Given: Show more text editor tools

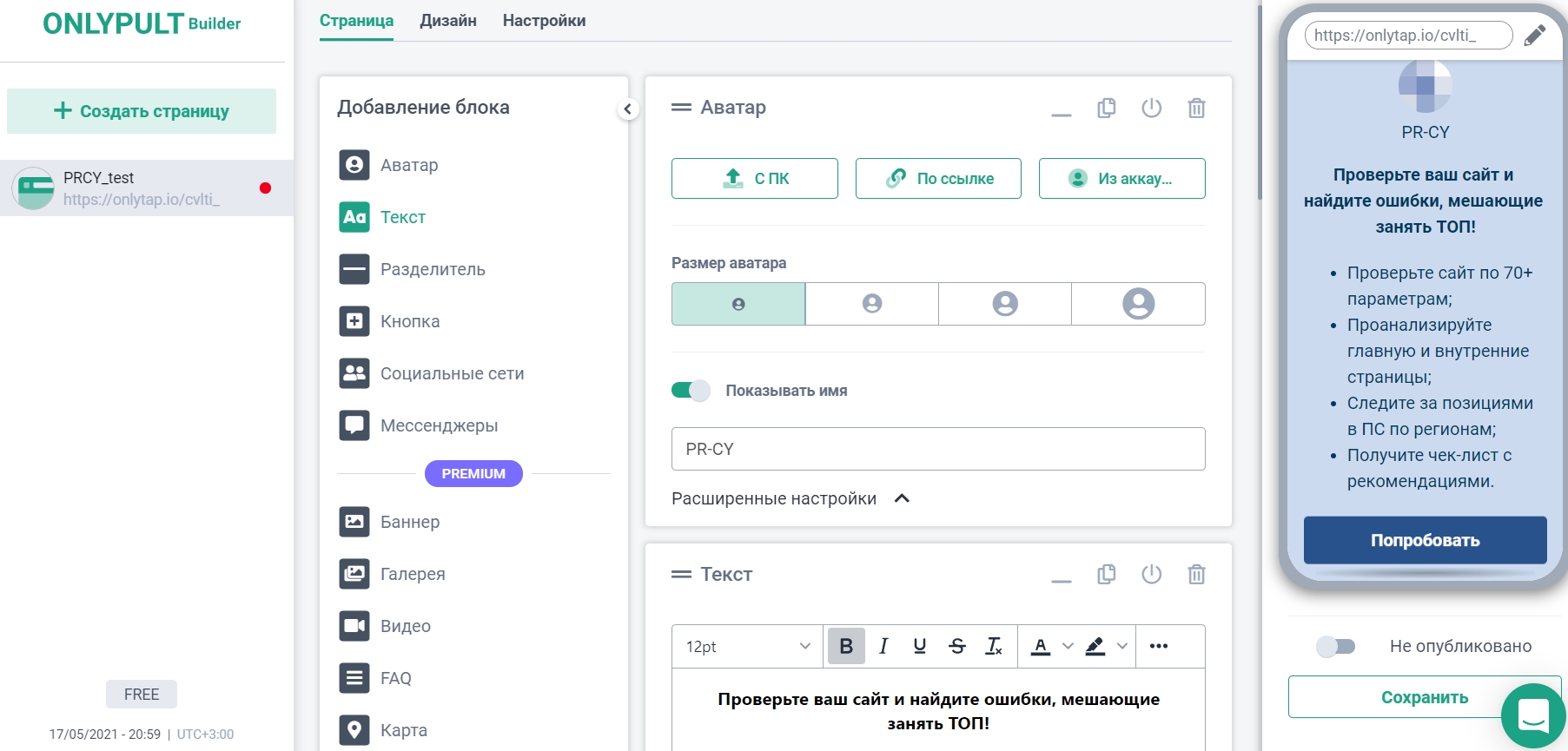Looking at the screenshot, I should [x=1159, y=646].
